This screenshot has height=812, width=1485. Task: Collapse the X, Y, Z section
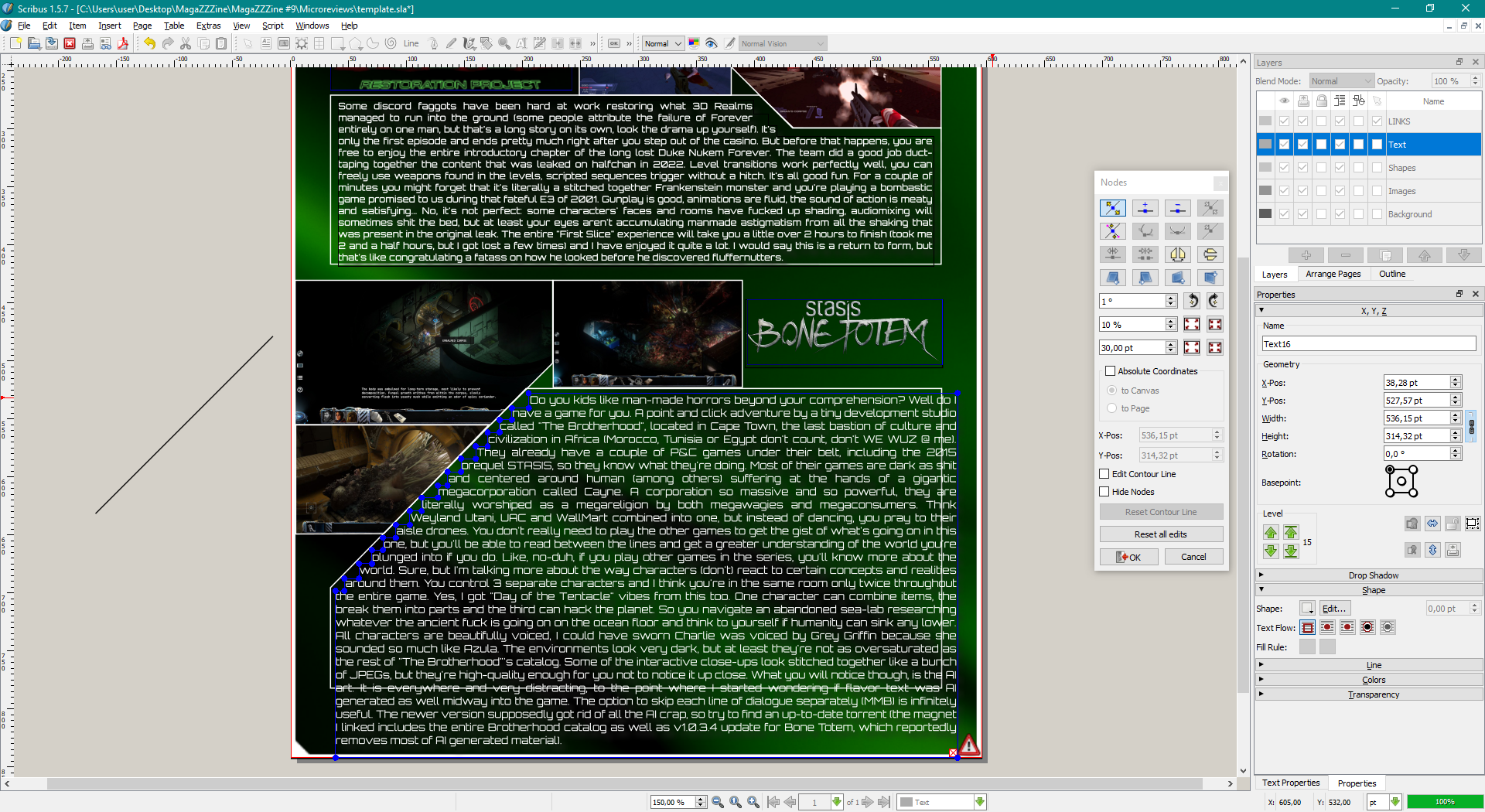[1369, 311]
